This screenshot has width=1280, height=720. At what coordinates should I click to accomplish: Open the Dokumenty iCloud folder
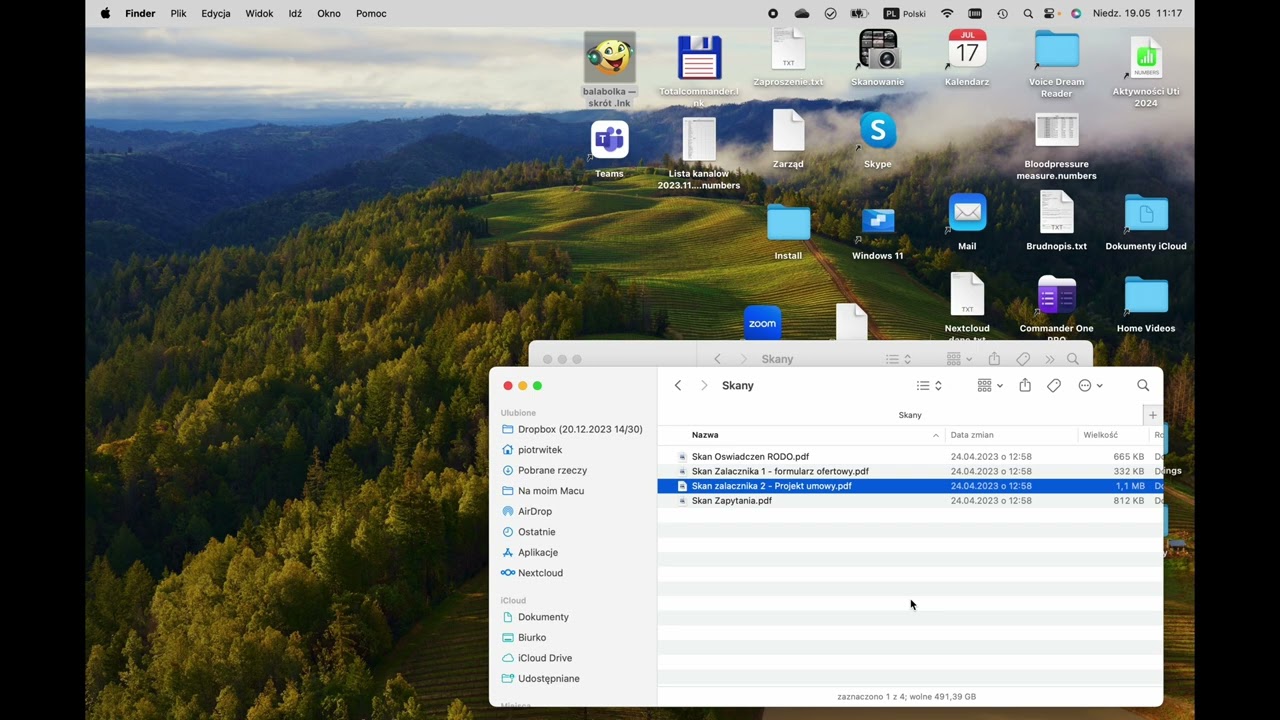tap(1146, 213)
